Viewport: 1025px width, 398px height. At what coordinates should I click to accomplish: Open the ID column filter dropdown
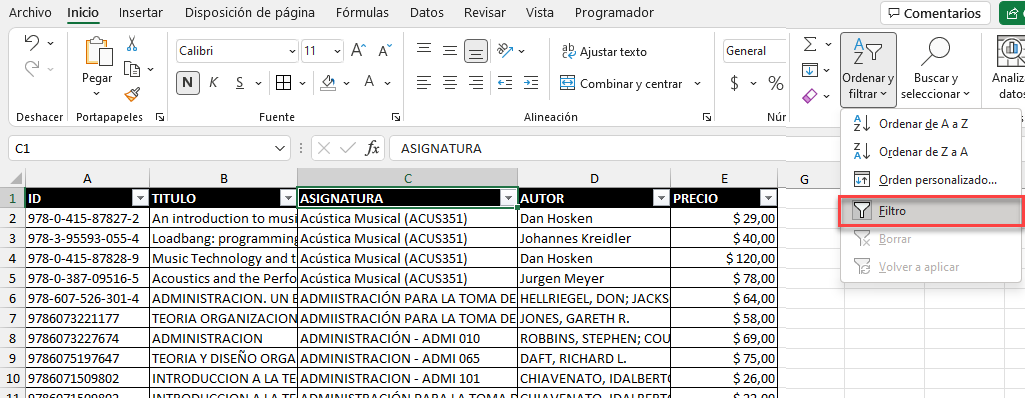click(141, 198)
